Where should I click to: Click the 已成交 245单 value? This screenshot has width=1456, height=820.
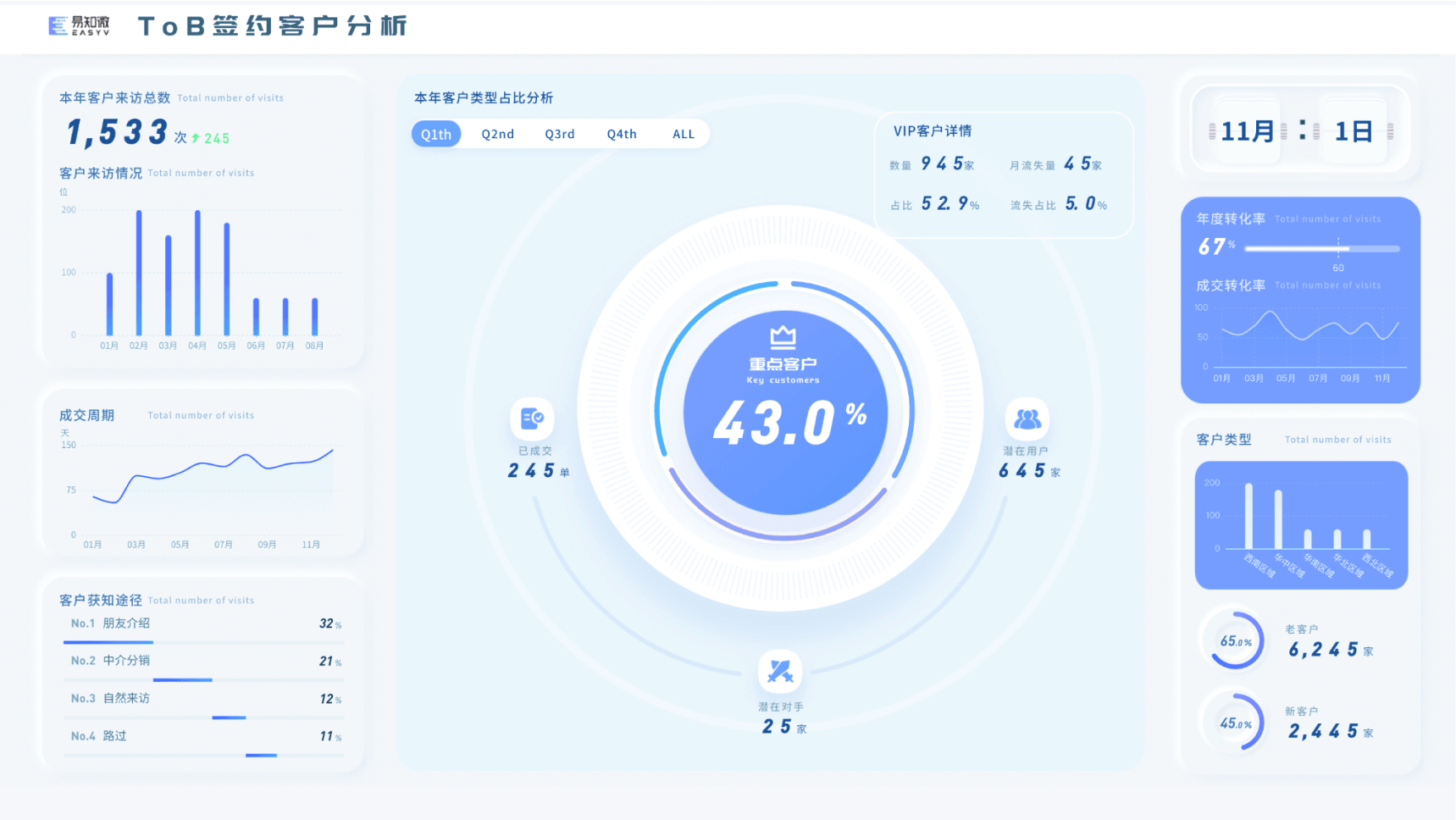point(538,471)
